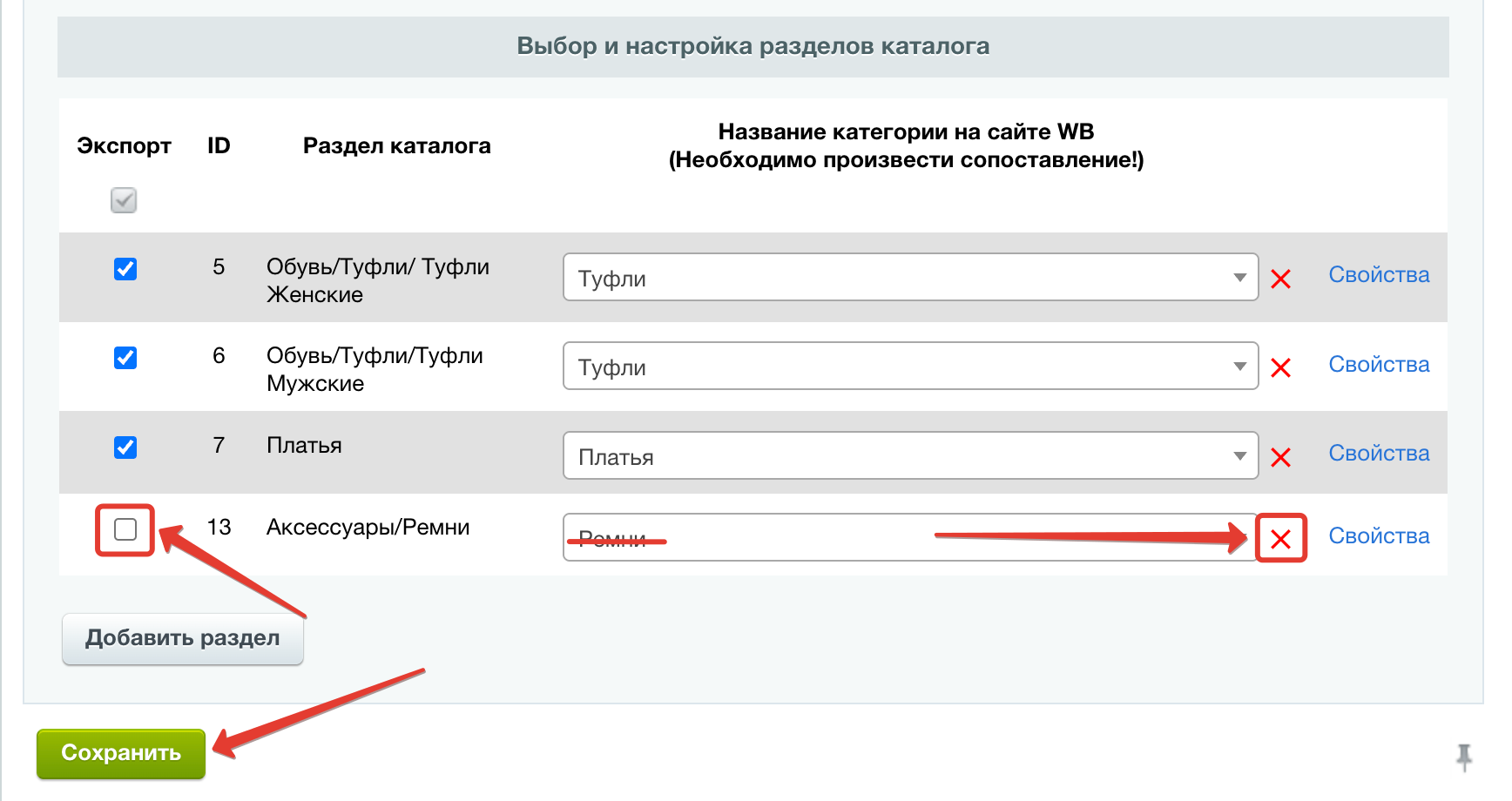Remove category mapping for Туфли Мужские row
1512x801 pixels.
(x=1280, y=368)
